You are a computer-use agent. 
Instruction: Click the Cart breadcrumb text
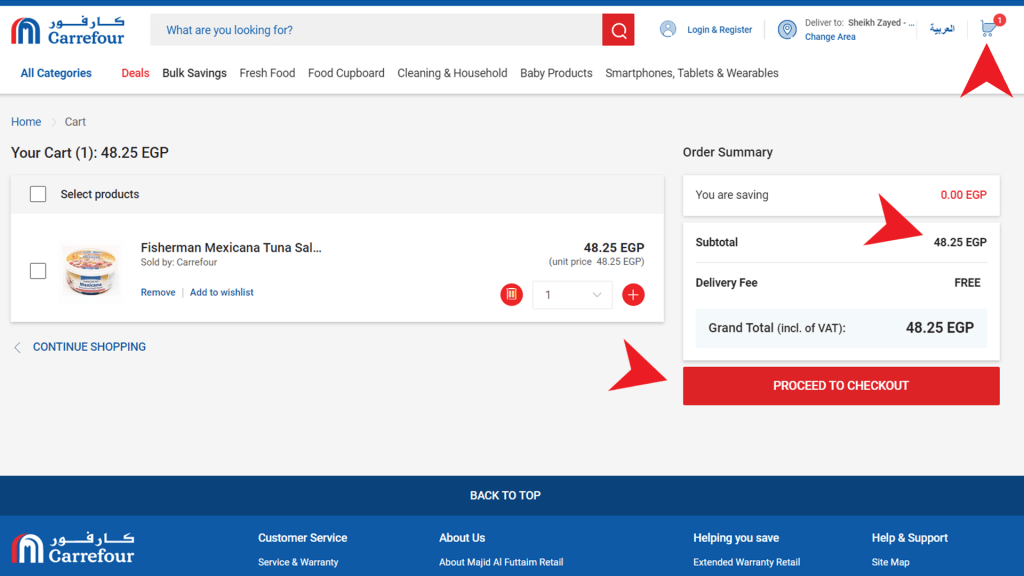[x=75, y=122]
